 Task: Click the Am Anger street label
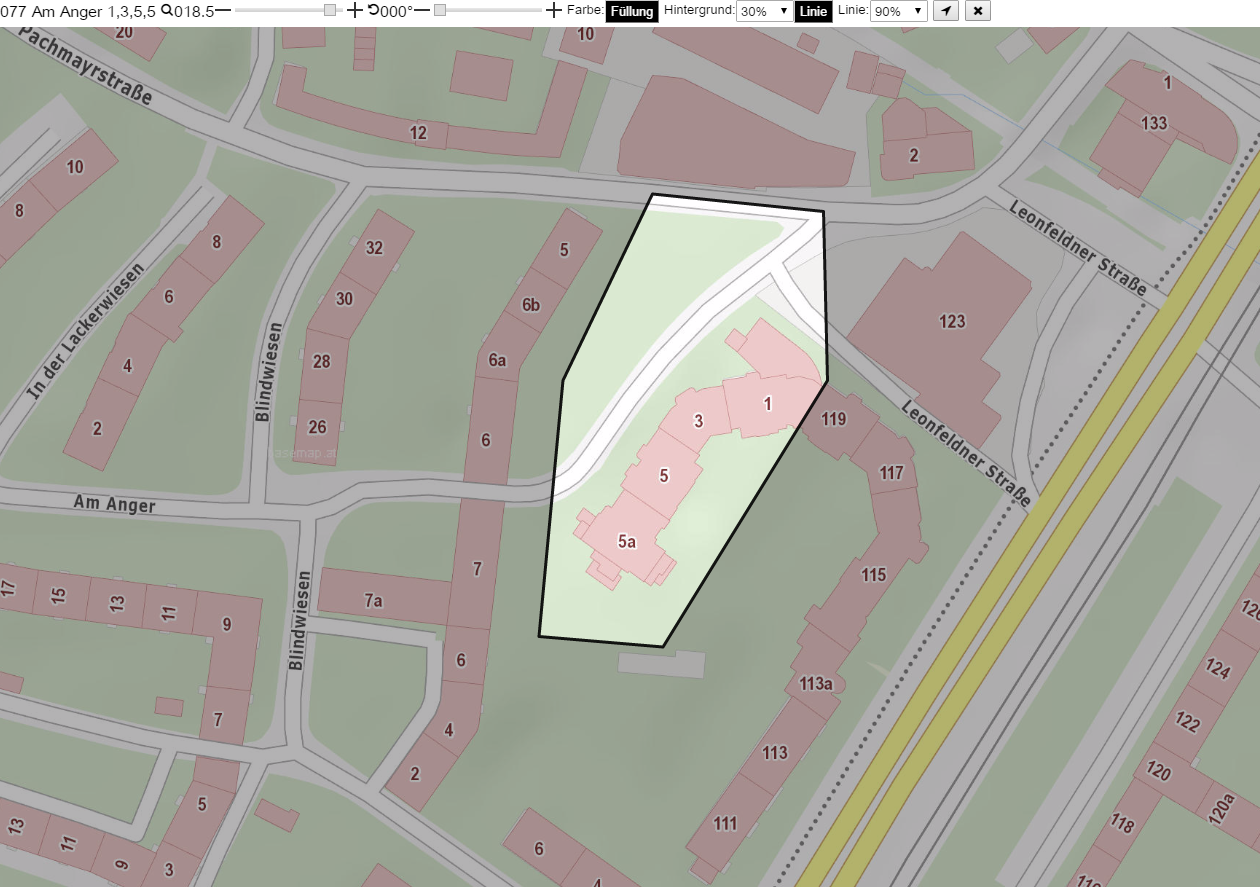114,504
